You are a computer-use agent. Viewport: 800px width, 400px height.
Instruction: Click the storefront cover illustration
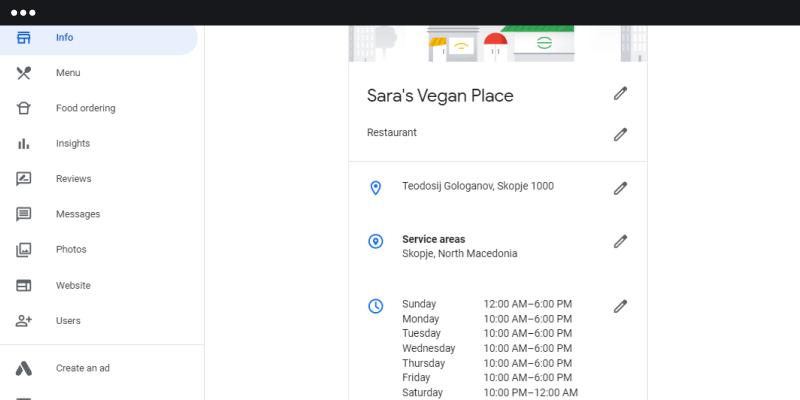pos(497,44)
